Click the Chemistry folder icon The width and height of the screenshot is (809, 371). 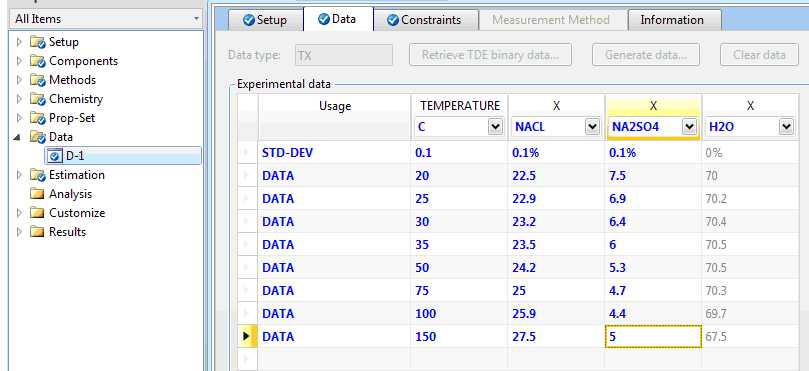(x=38, y=99)
